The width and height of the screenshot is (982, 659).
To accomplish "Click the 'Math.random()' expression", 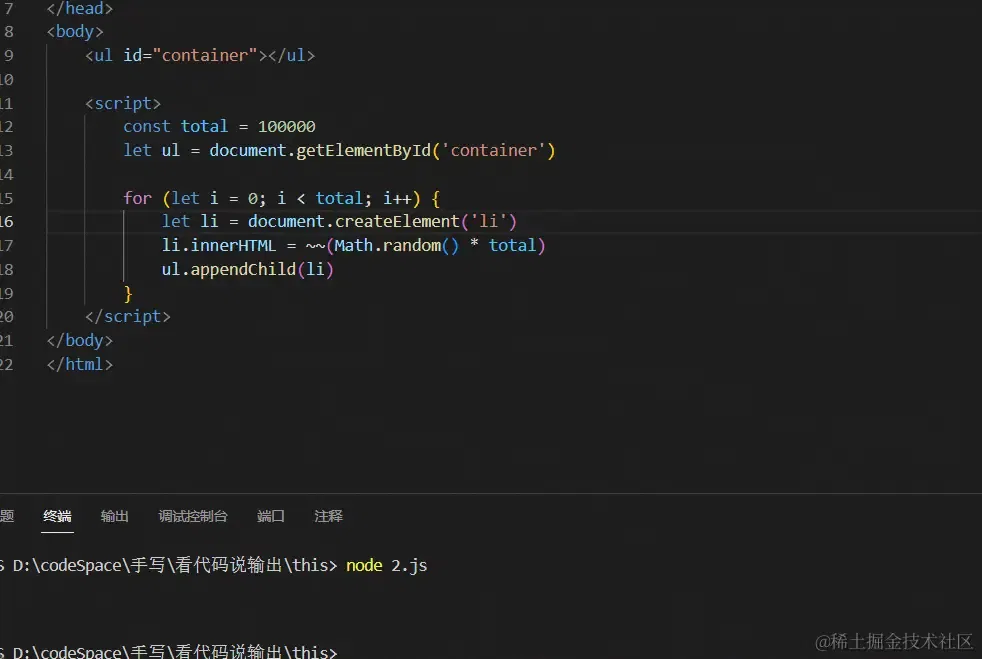I will click(x=396, y=246).
